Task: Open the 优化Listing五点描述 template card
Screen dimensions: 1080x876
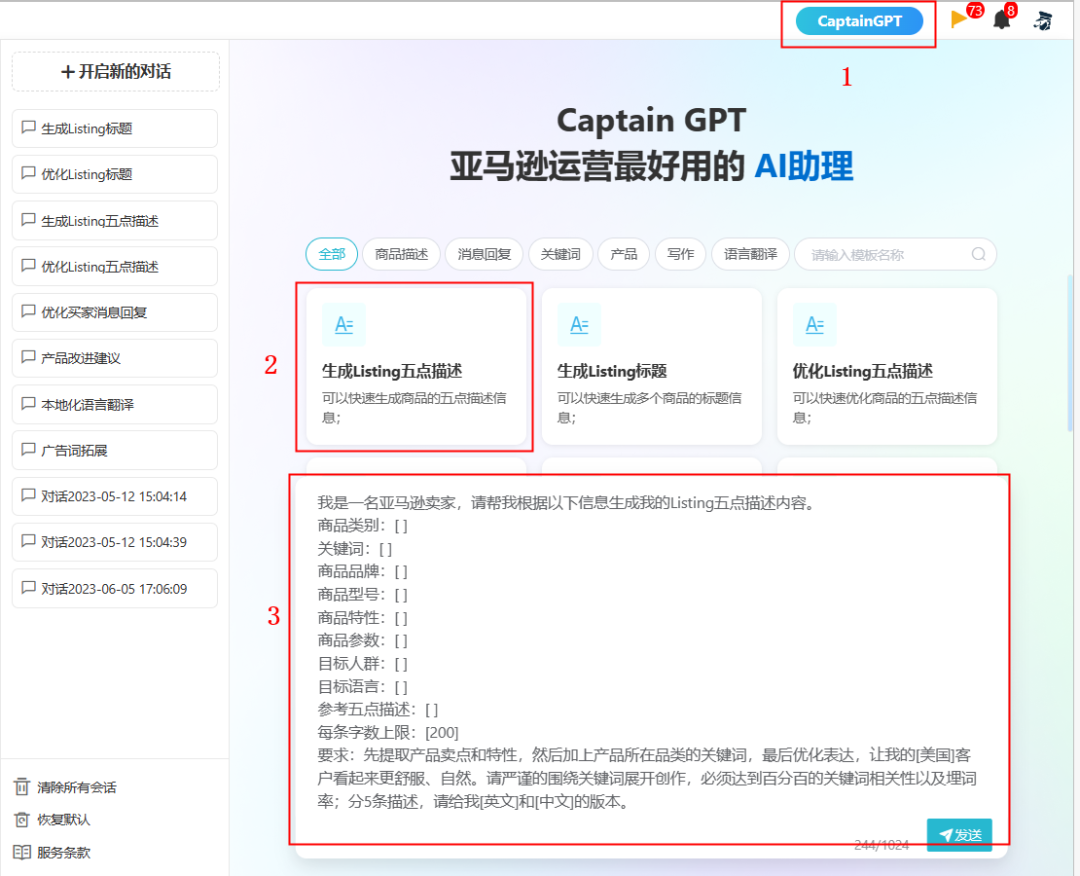Action: click(x=887, y=366)
